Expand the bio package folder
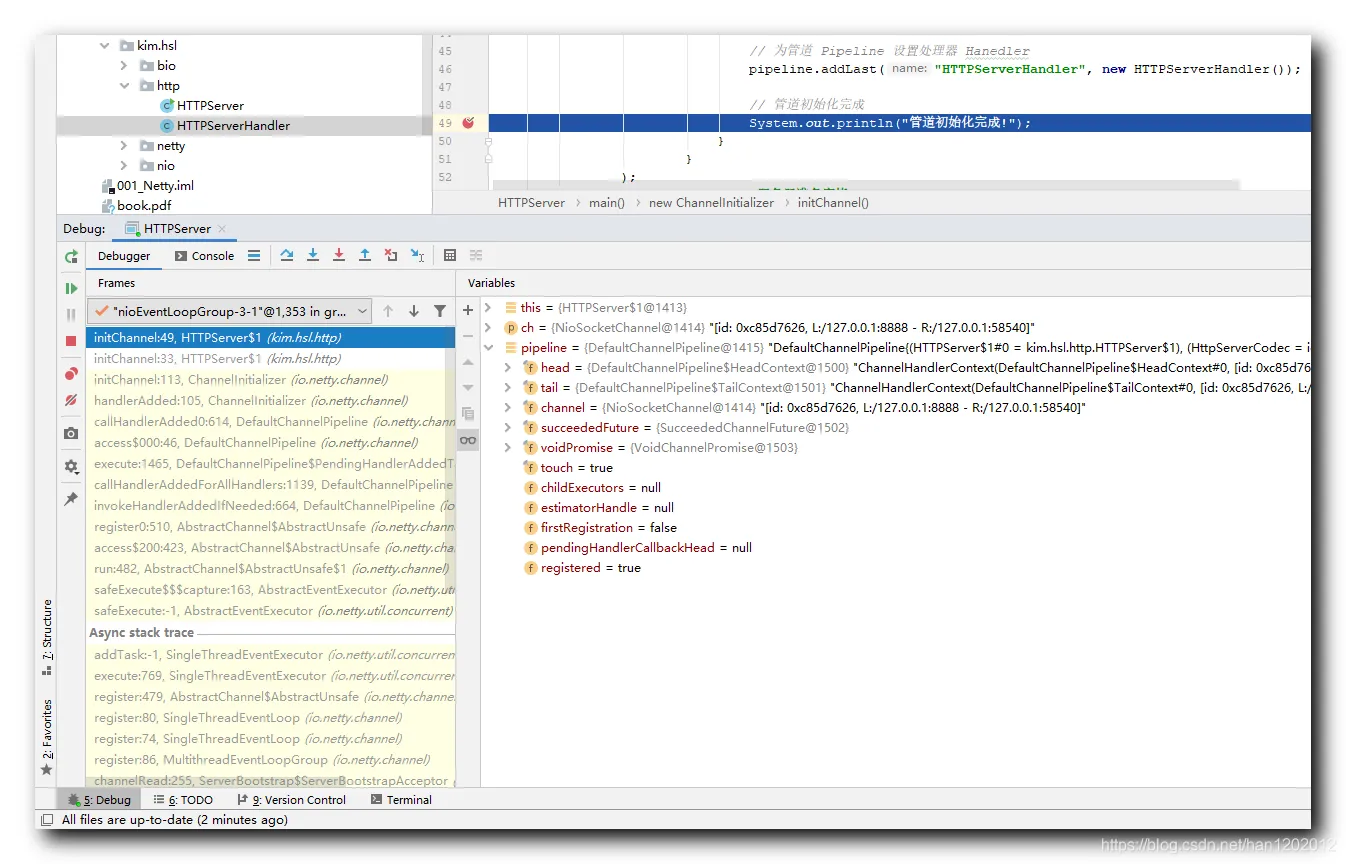Image resolution: width=1346 pixels, height=864 pixels. (x=125, y=66)
